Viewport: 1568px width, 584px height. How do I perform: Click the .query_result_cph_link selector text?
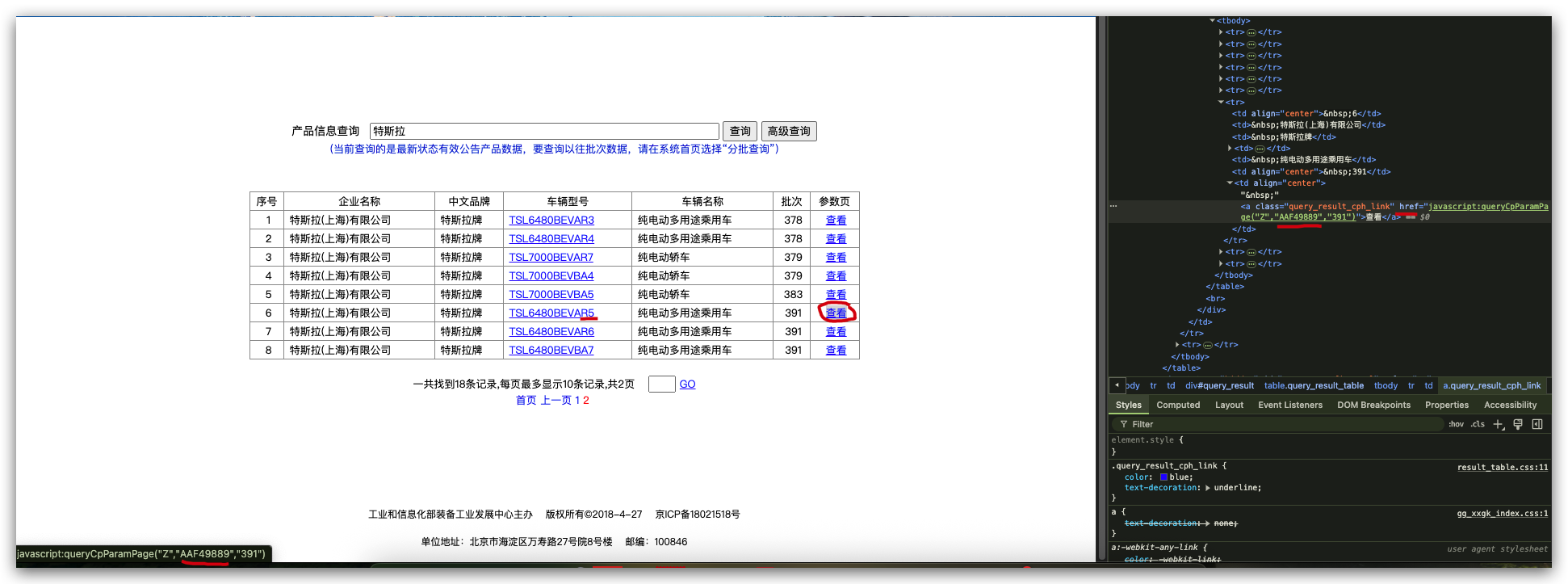[1164, 466]
